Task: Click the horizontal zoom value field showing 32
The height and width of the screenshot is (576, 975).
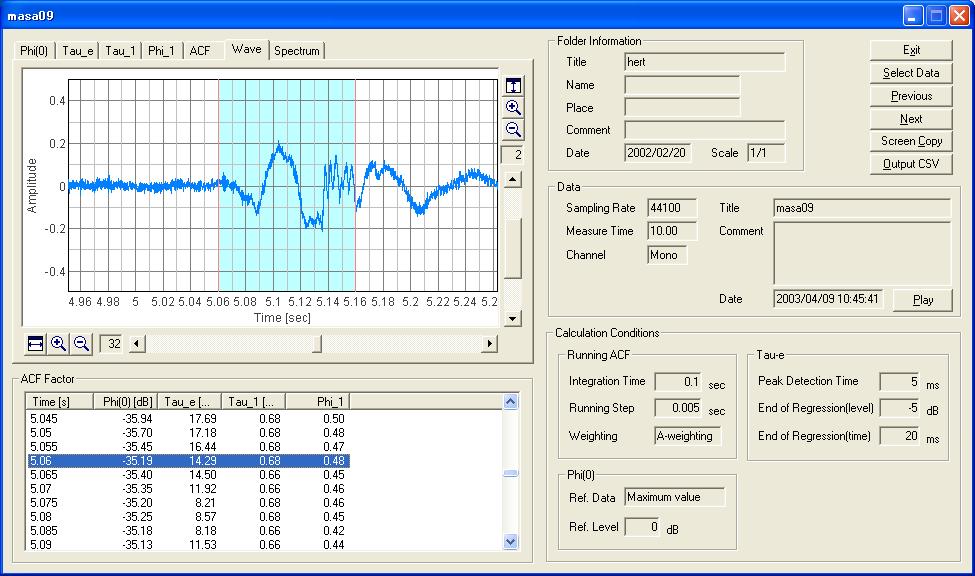Action: coord(112,343)
